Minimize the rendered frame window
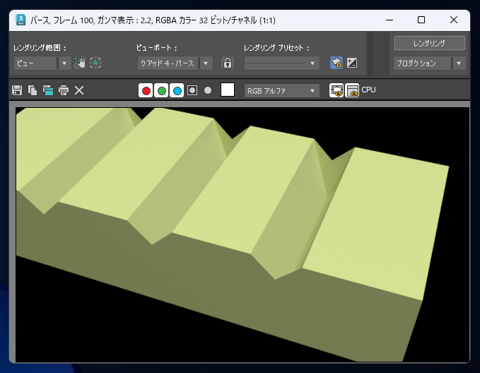 point(389,20)
